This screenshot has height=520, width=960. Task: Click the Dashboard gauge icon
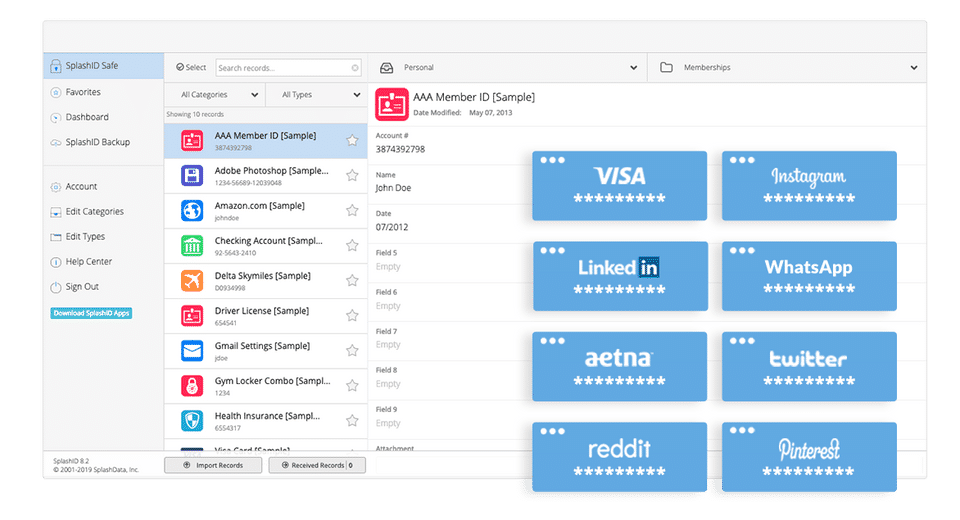pyautogui.click(x=56, y=118)
